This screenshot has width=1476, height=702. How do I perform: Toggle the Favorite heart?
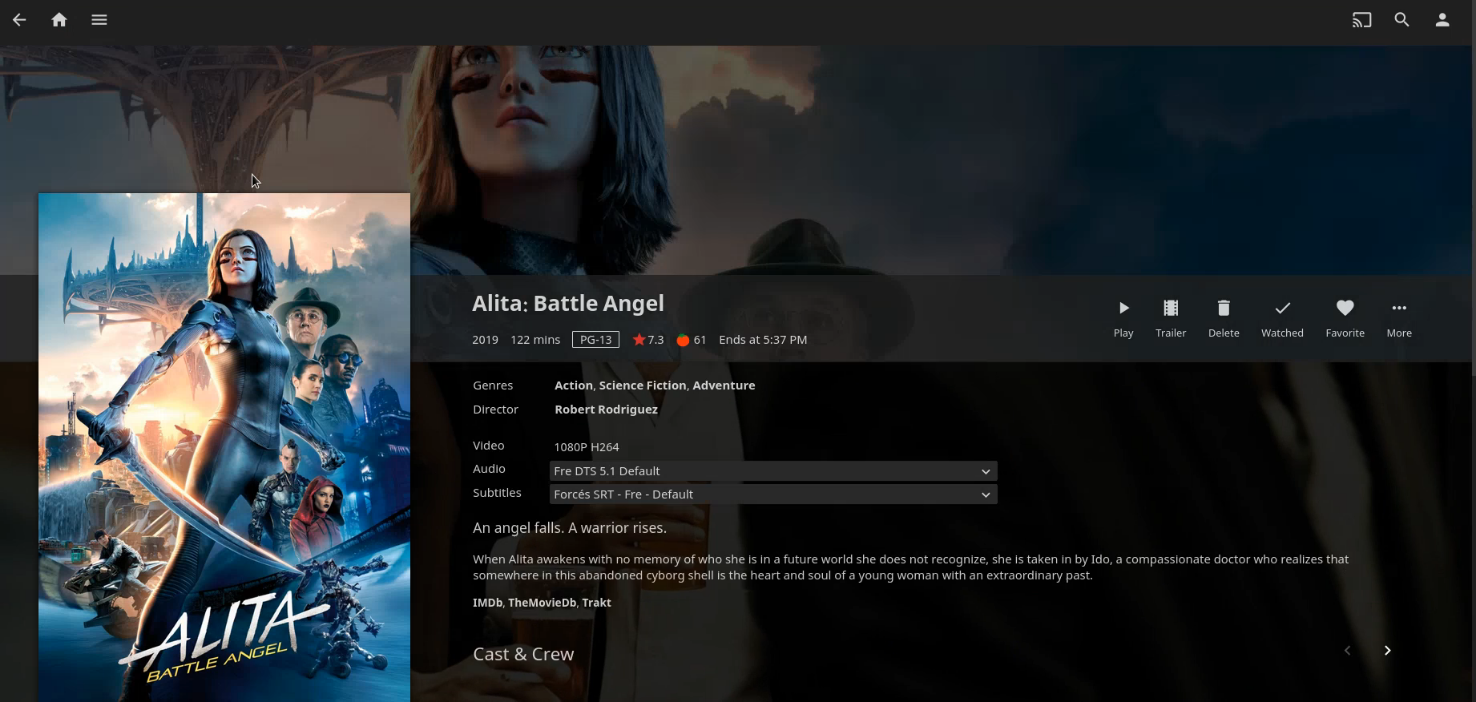tap(1345, 318)
